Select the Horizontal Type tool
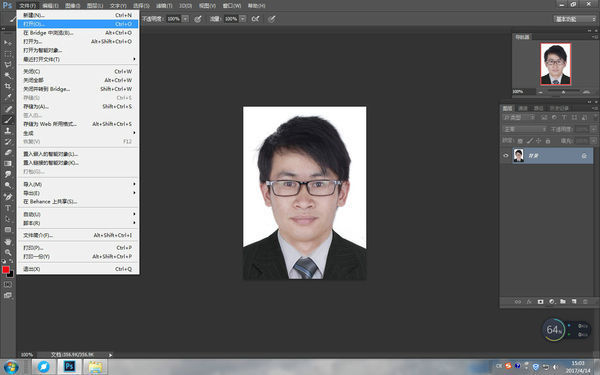 [x=8, y=208]
